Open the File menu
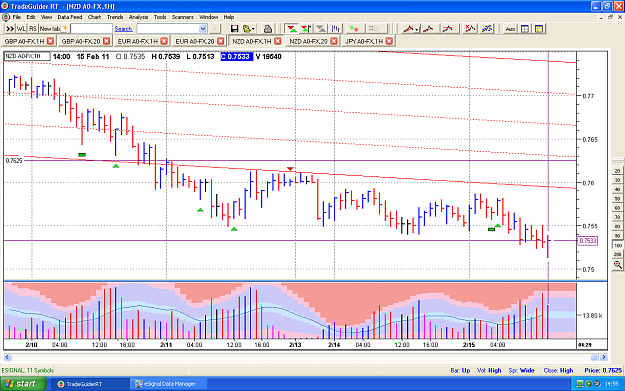 coord(16,17)
